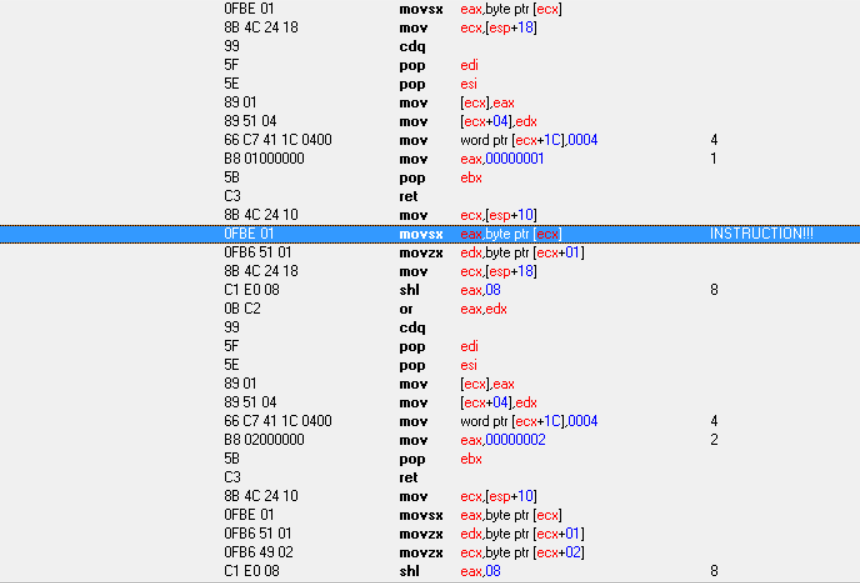Click the INSTRUCTION!!! comment

(760, 234)
